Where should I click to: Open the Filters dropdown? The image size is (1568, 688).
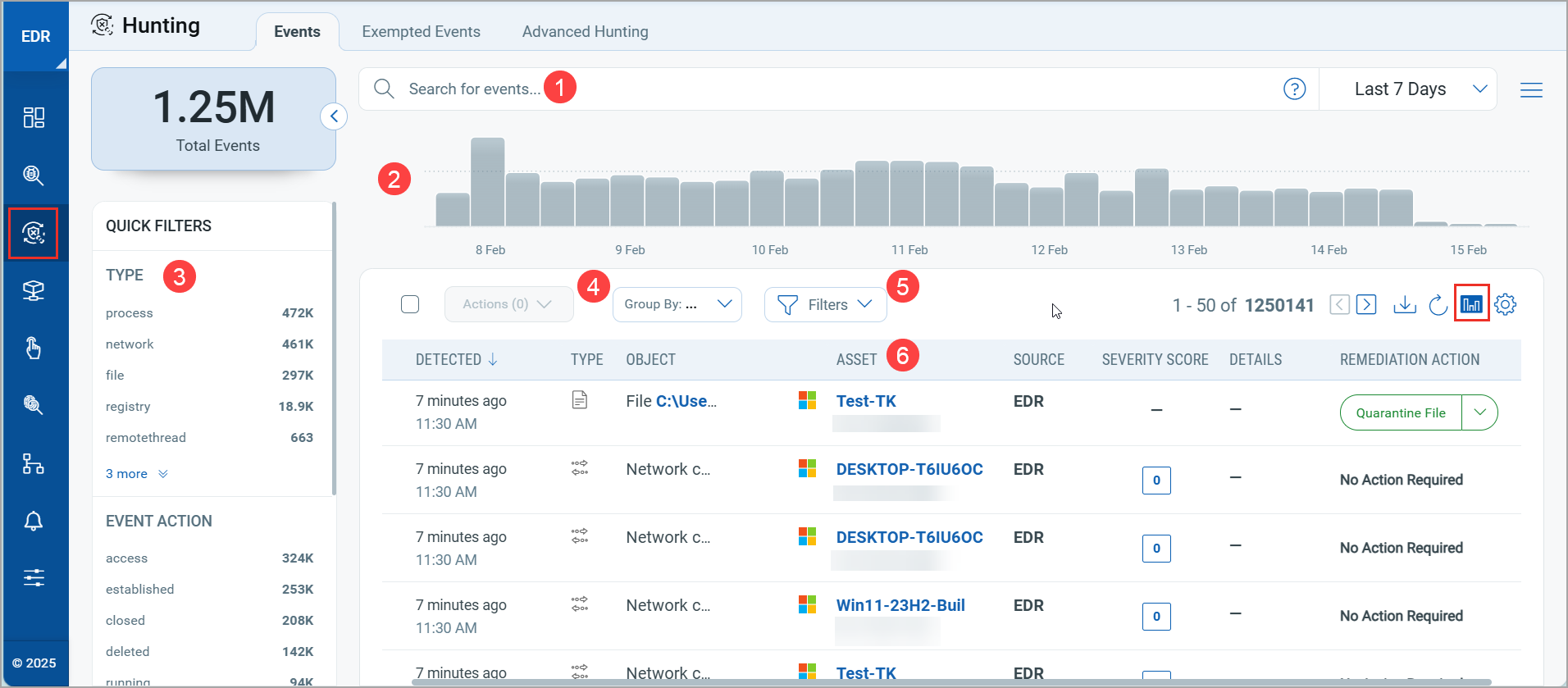(825, 304)
